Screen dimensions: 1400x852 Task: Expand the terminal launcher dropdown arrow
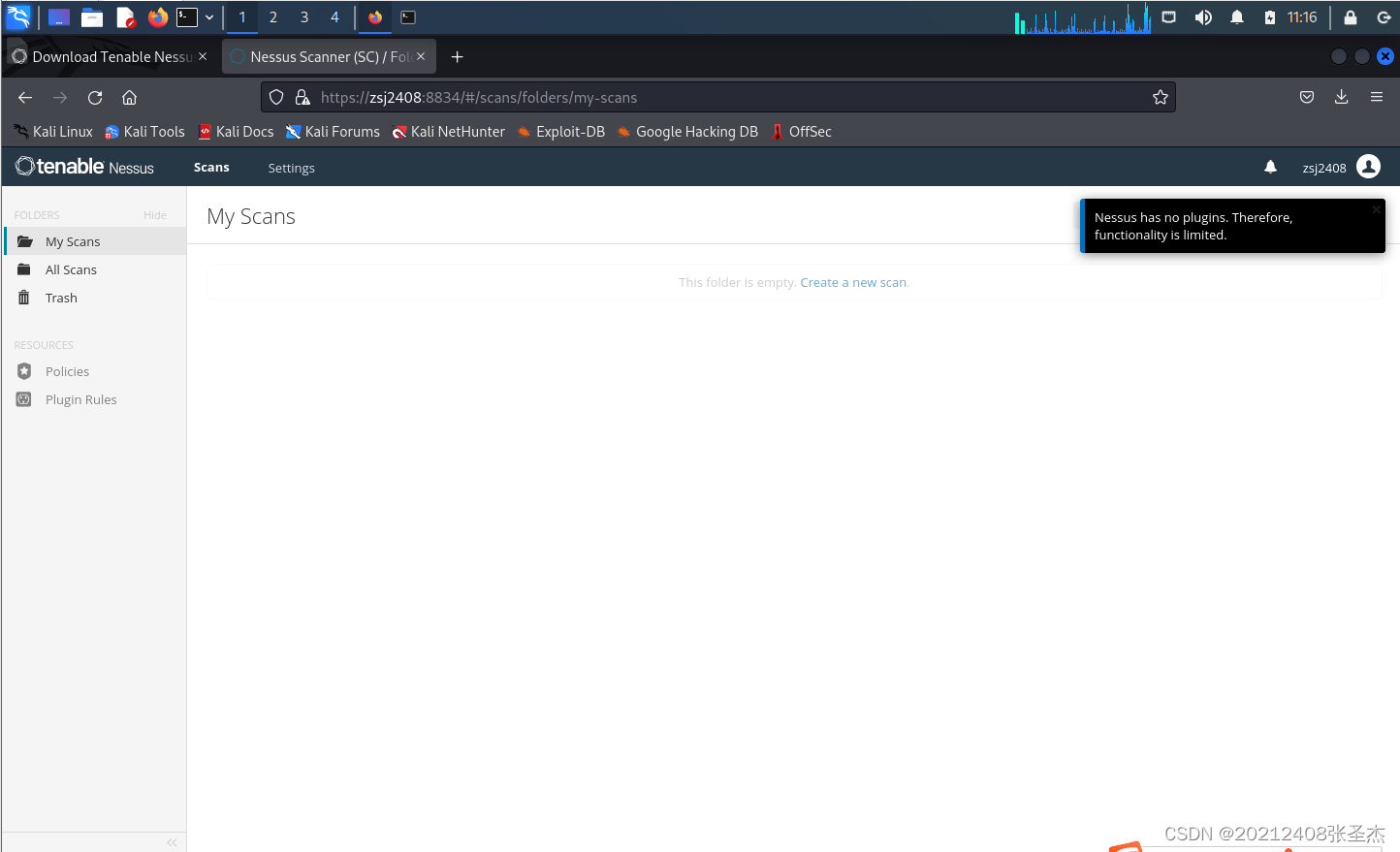pos(209,17)
